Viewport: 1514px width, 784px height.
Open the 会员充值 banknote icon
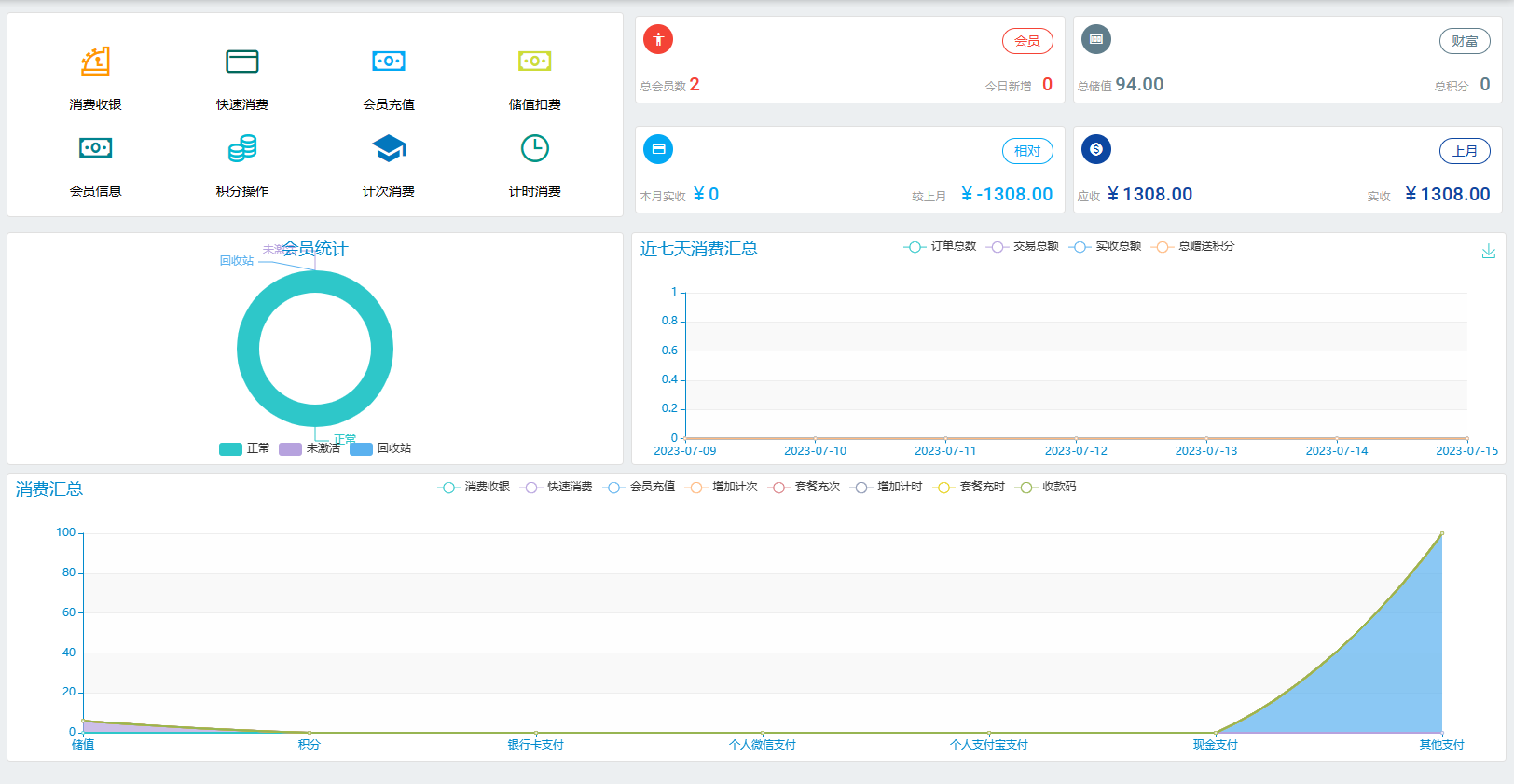pyautogui.click(x=389, y=62)
